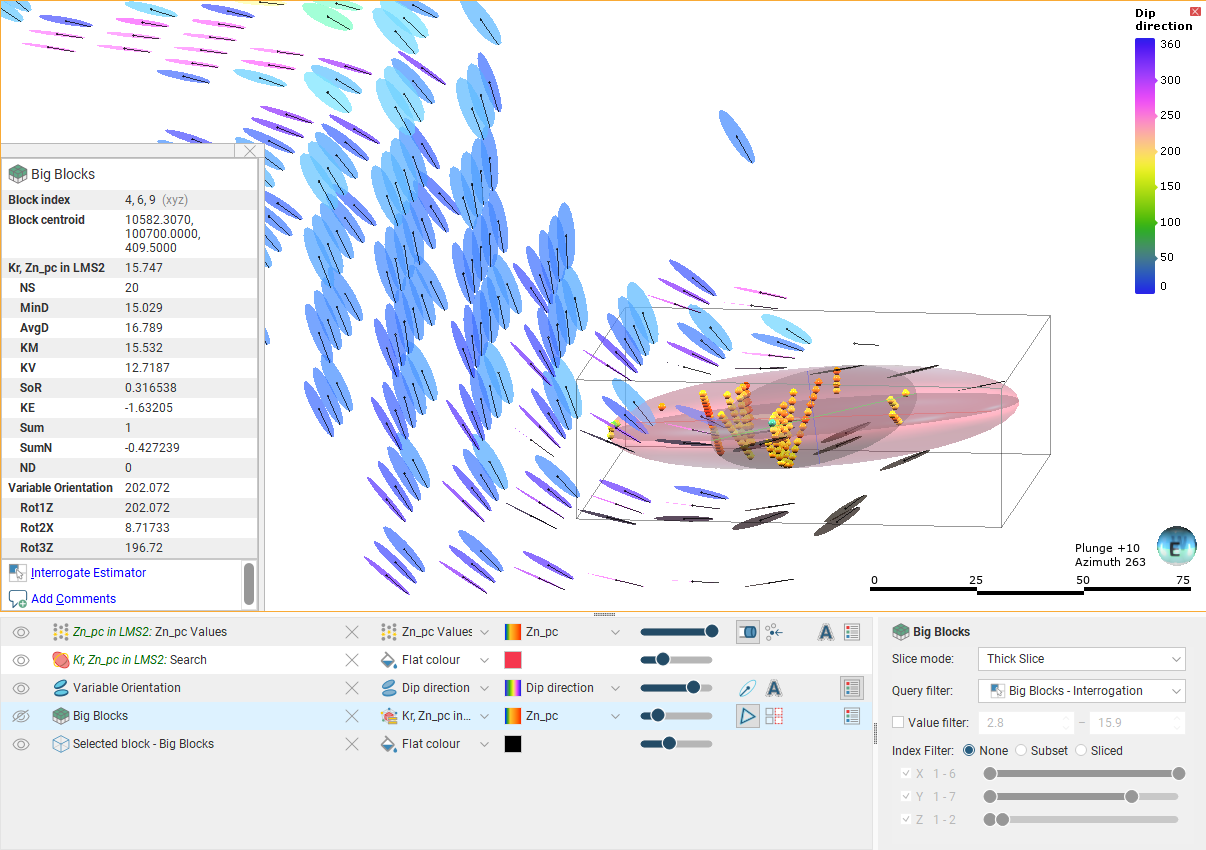The width and height of the screenshot is (1206, 850).
Task: Click the red colour swatch for Search
Action: tap(513, 660)
